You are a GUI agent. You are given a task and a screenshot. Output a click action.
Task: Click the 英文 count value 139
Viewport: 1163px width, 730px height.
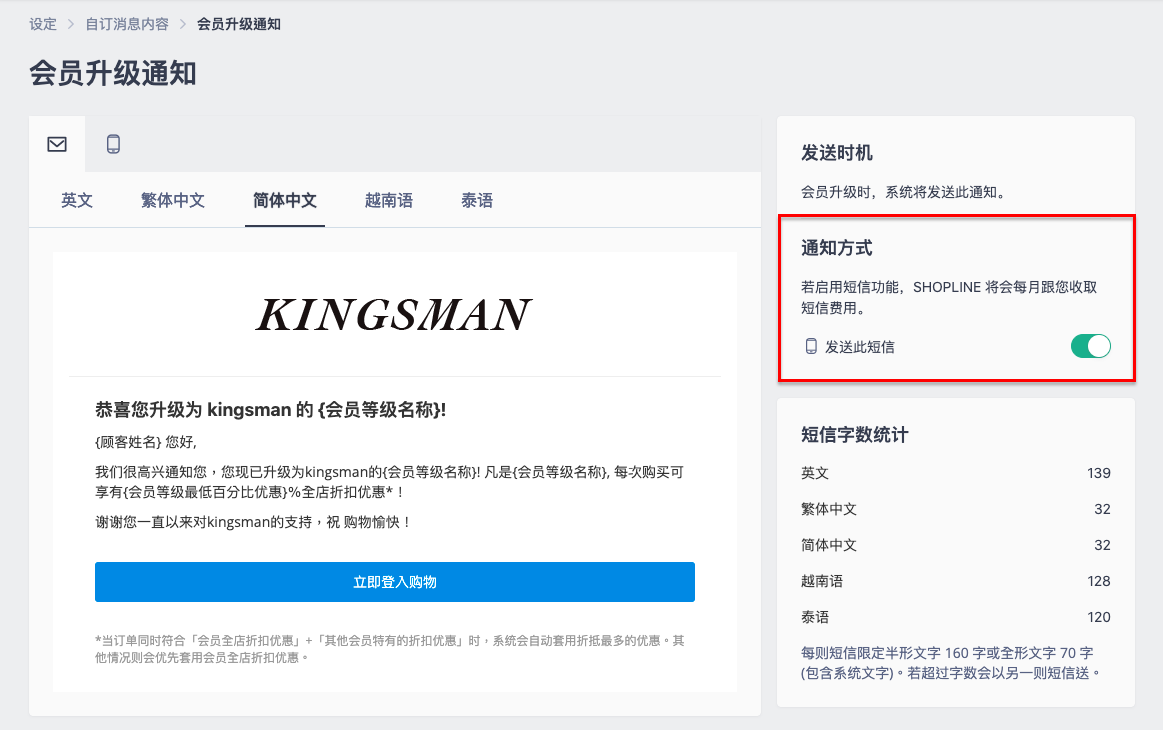(1098, 473)
